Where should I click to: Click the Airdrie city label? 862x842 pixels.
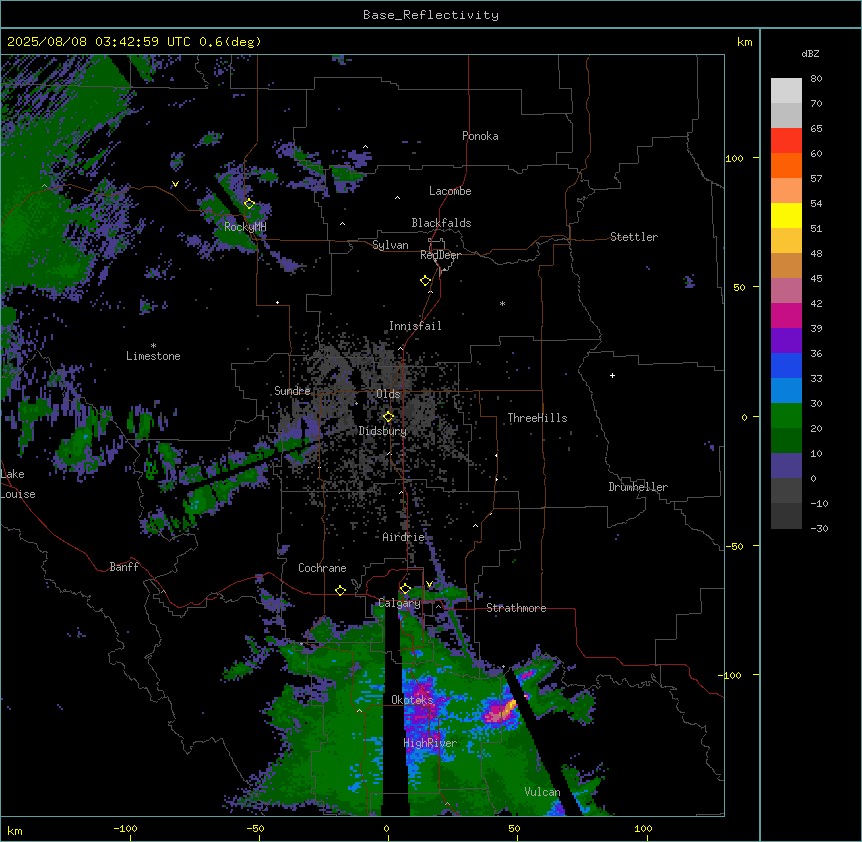tap(404, 537)
